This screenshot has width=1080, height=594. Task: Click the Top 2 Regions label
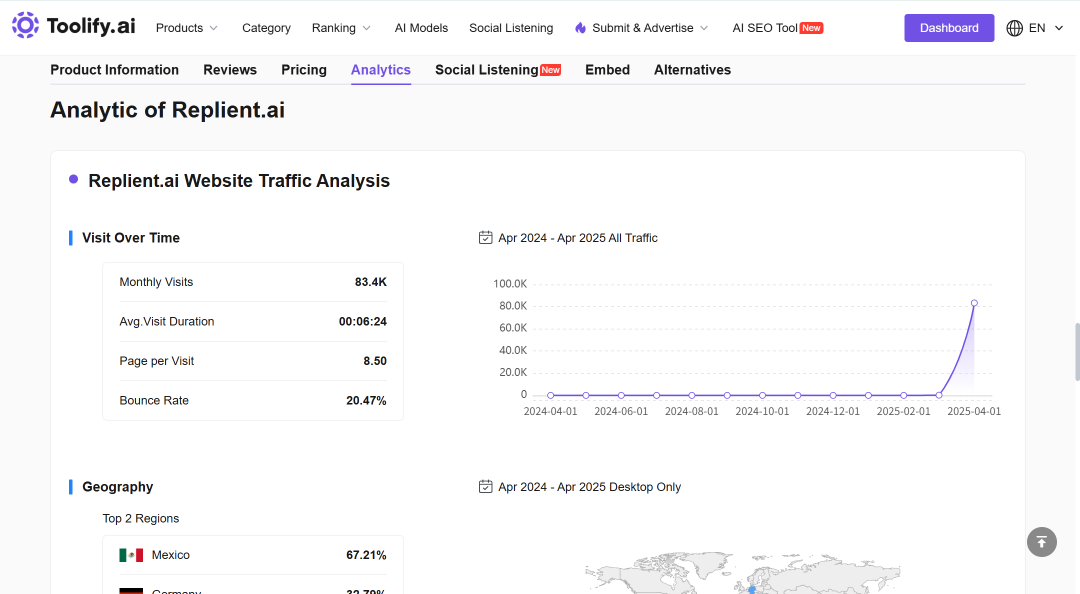pos(141,518)
